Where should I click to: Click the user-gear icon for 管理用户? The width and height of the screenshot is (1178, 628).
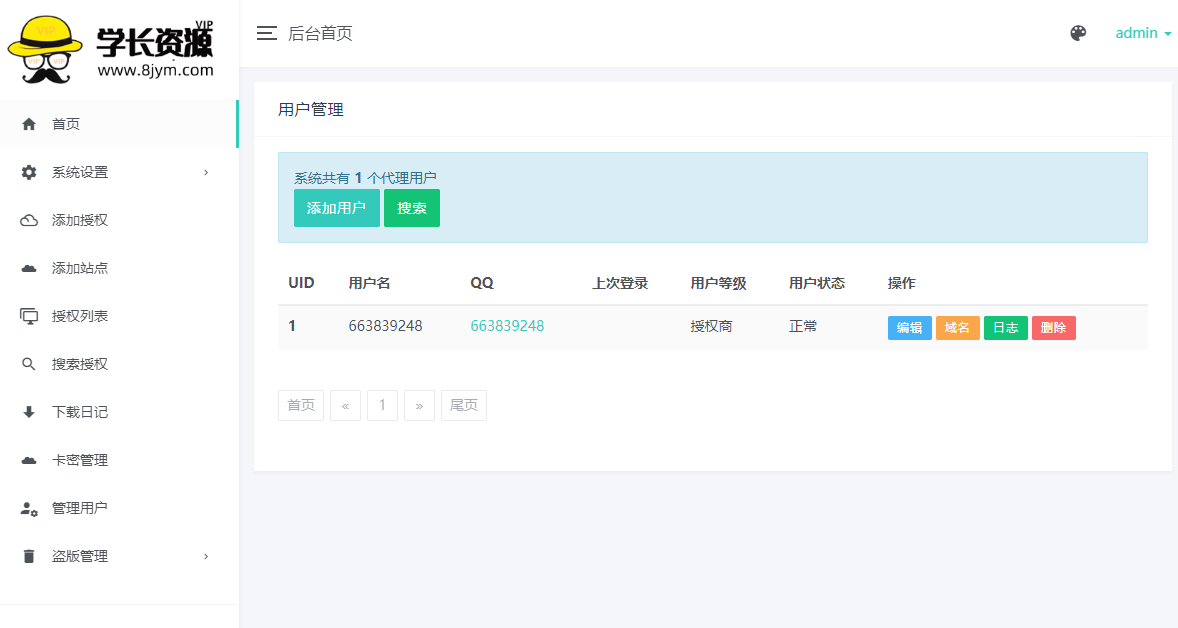click(29, 508)
